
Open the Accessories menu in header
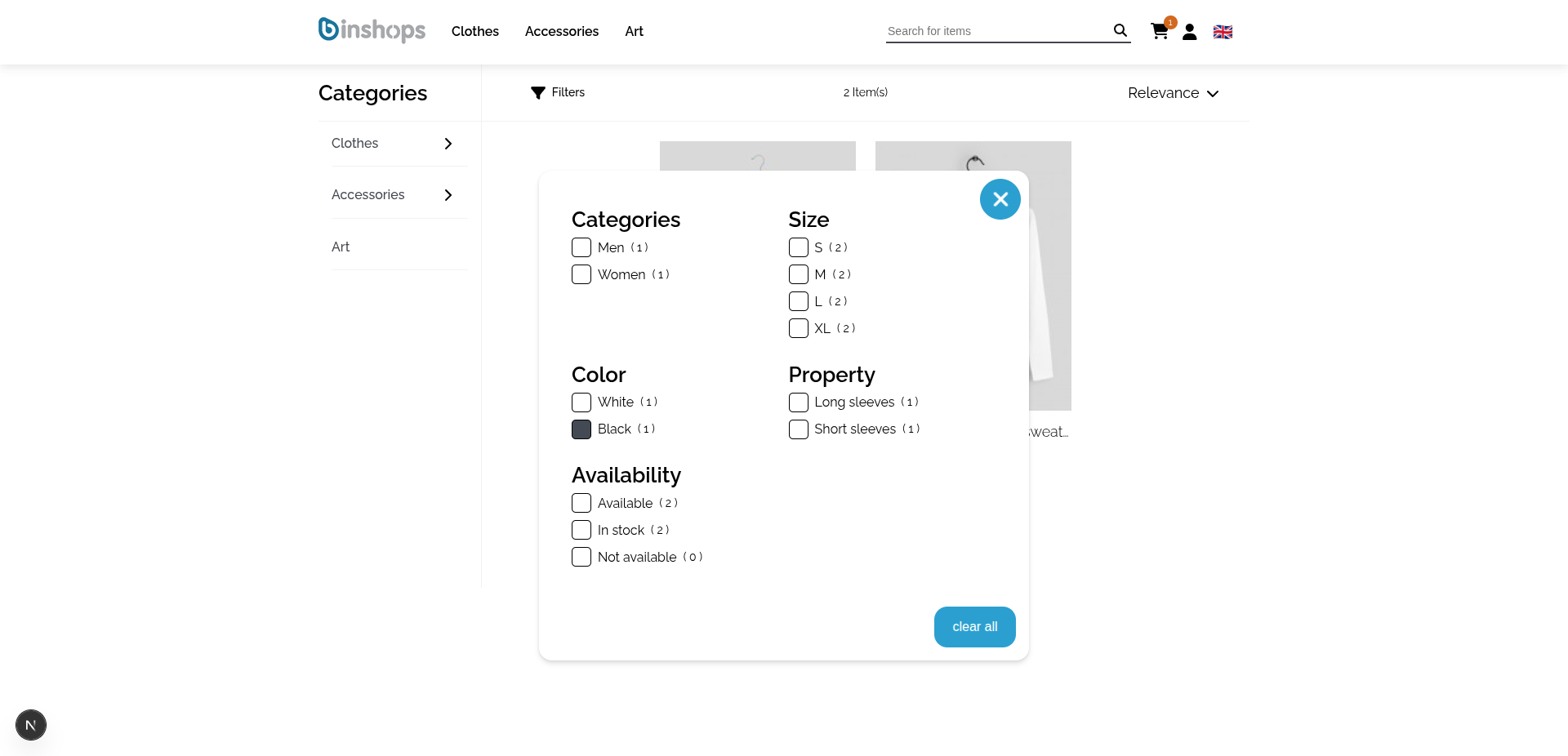click(x=562, y=31)
